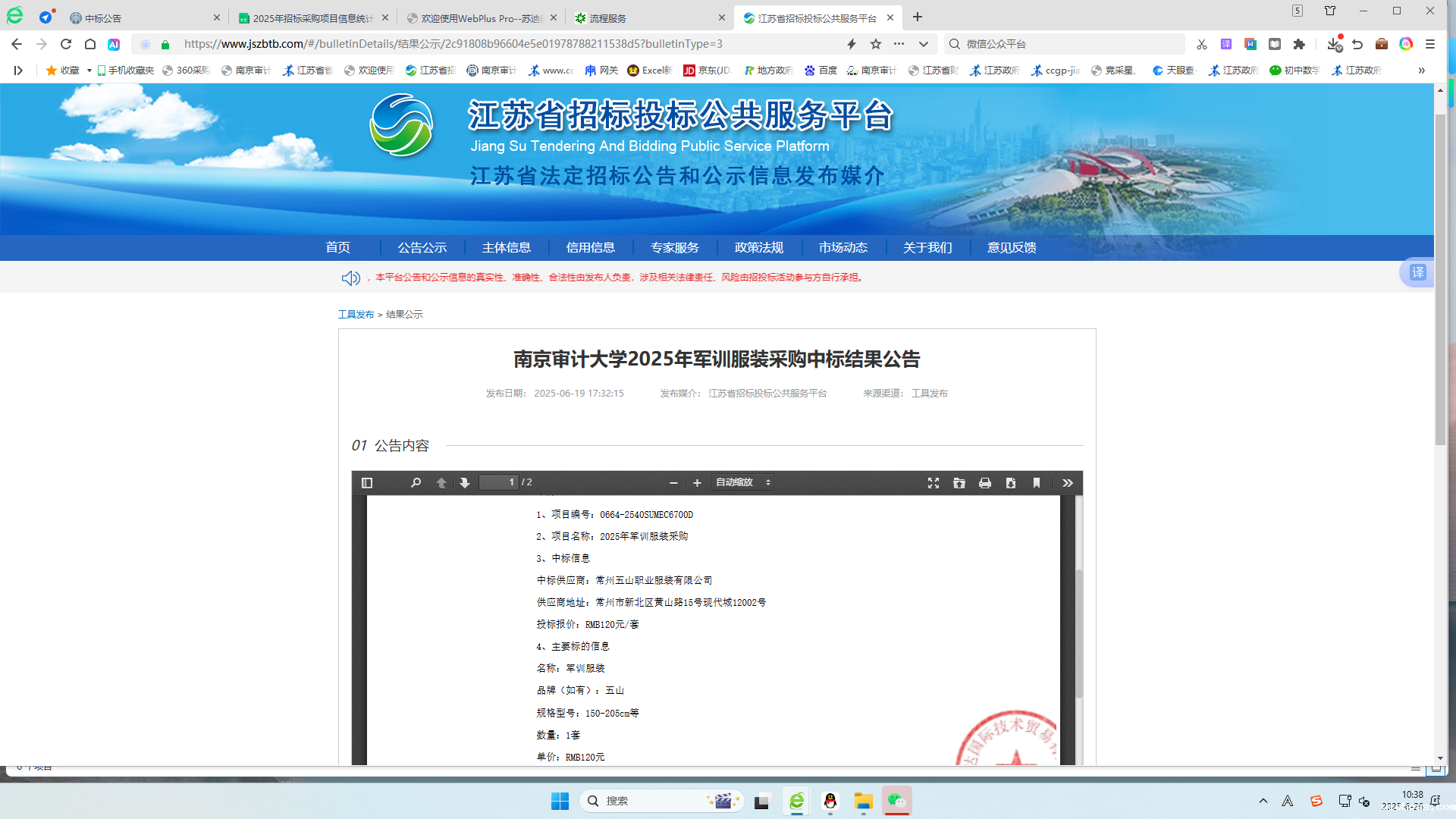1456x819 pixels.
Task: Go to next PDF page
Action: [x=465, y=483]
